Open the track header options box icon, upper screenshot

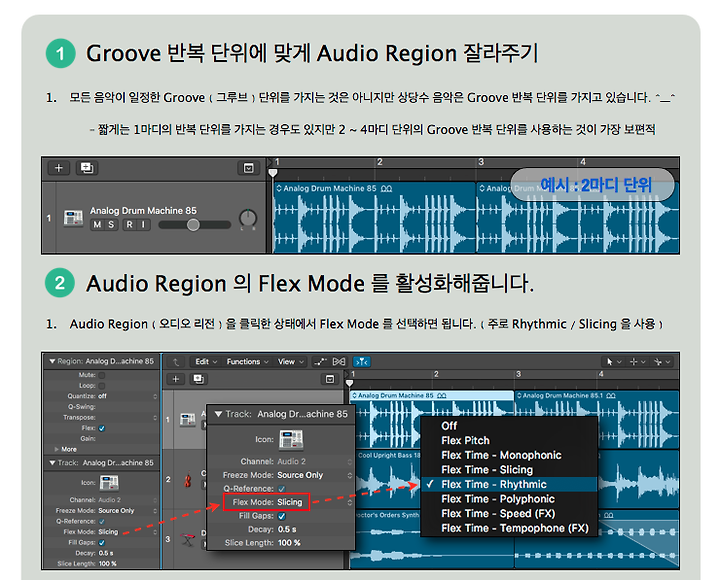248,169
